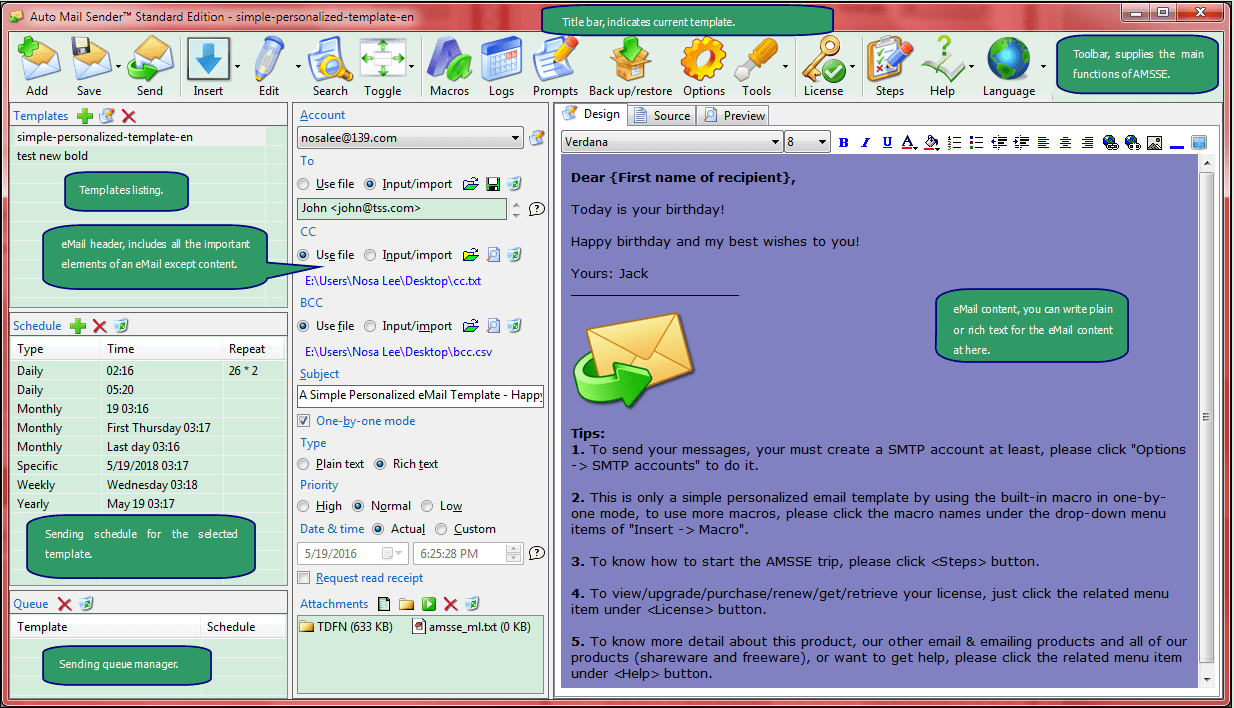Open the Logs toolbar icon
The width and height of the screenshot is (1234, 708).
(501, 66)
